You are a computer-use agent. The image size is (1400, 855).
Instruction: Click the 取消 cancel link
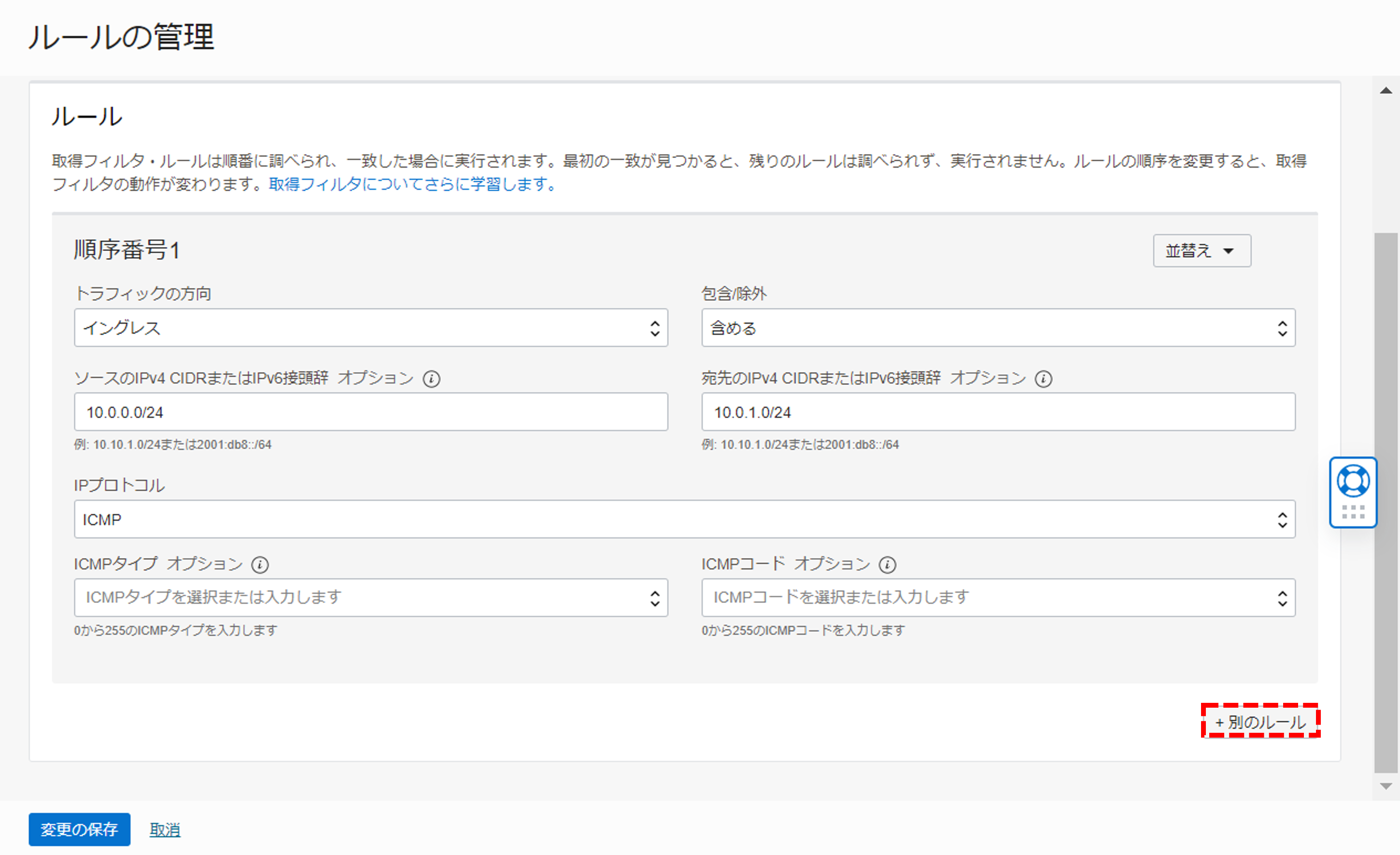(x=165, y=830)
